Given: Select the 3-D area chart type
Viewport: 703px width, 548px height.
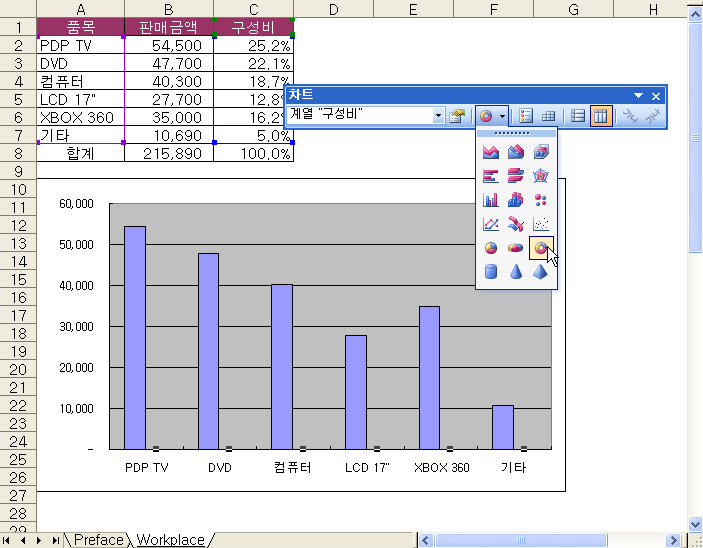Looking at the screenshot, I should (x=516, y=152).
